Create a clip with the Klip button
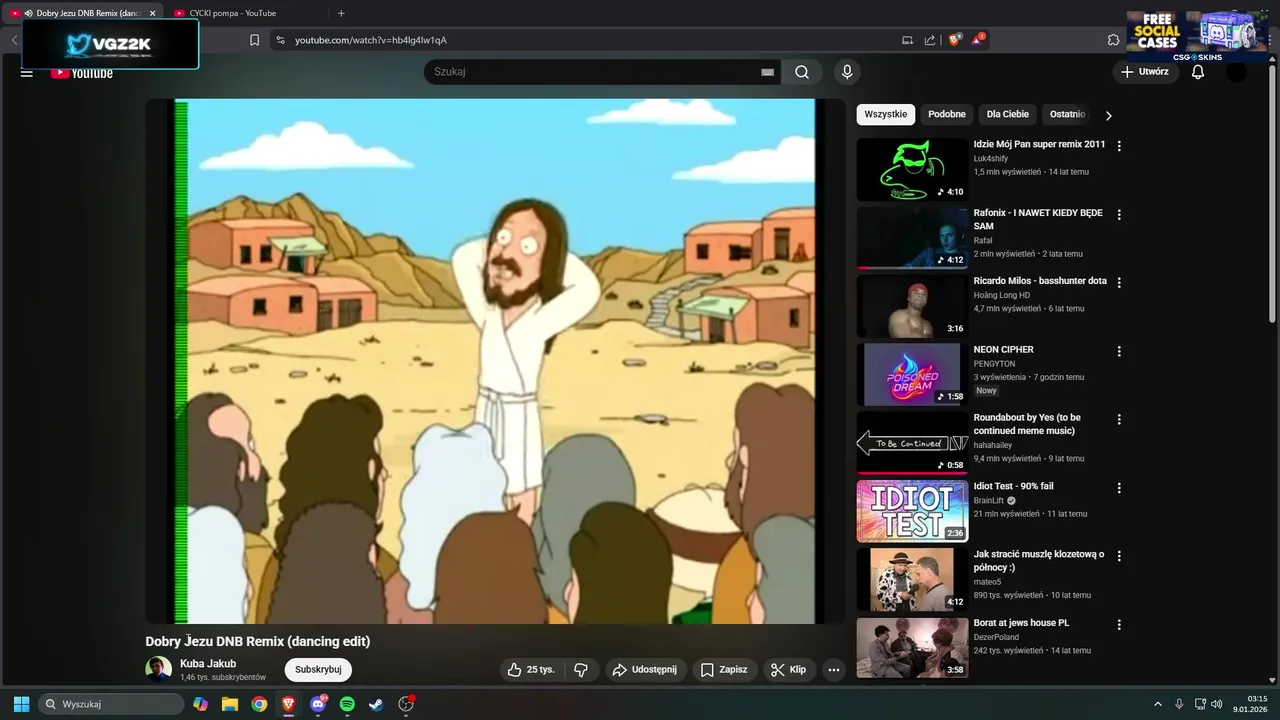The width and height of the screenshot is (1280, 720). coord(790,670)
